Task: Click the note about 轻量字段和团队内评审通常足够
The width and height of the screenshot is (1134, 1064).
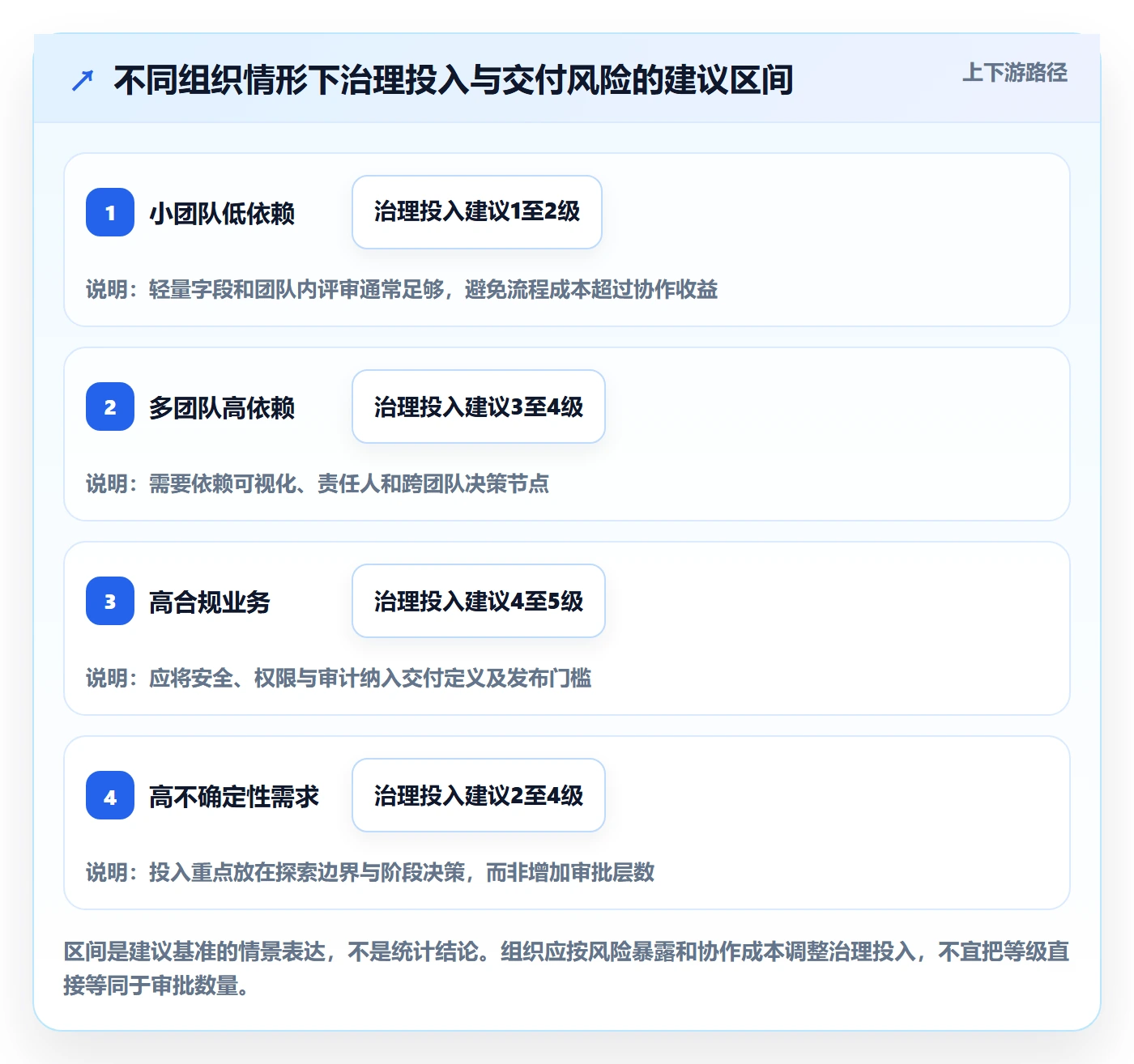Action: (x=402, y=289)
